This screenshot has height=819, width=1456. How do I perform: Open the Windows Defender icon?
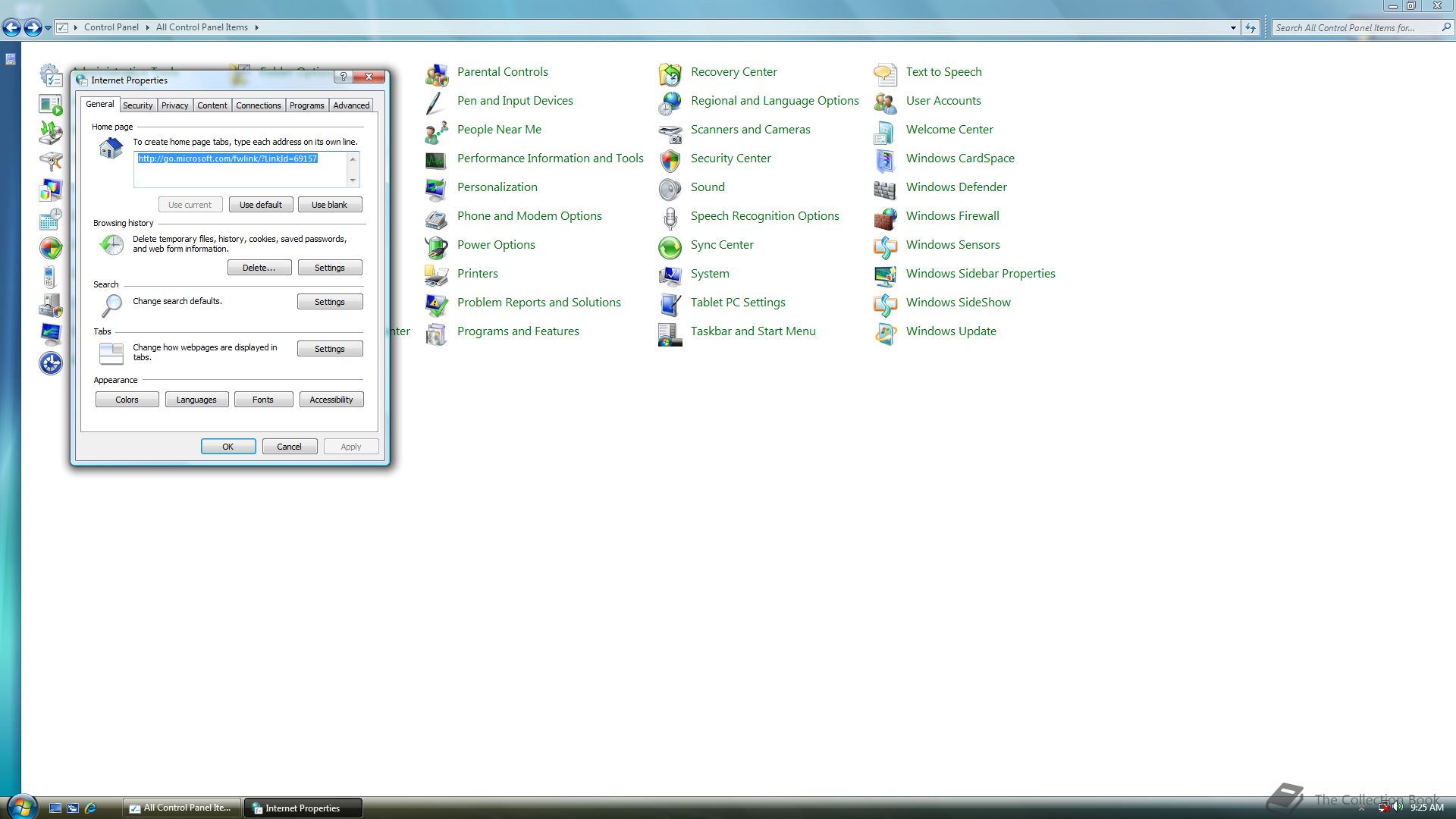click(885, 189)
